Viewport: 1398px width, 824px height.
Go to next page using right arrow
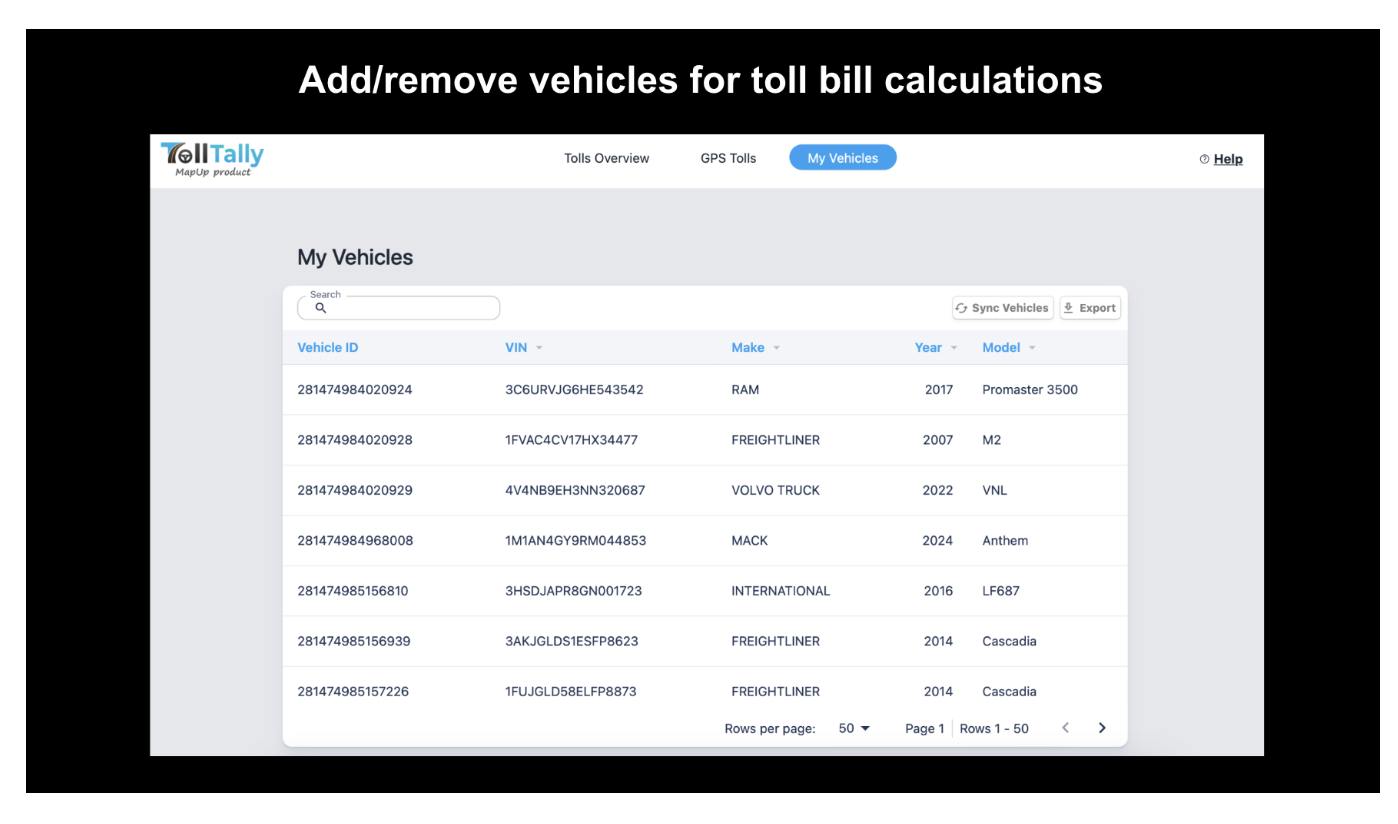[x=1102, y=728]
